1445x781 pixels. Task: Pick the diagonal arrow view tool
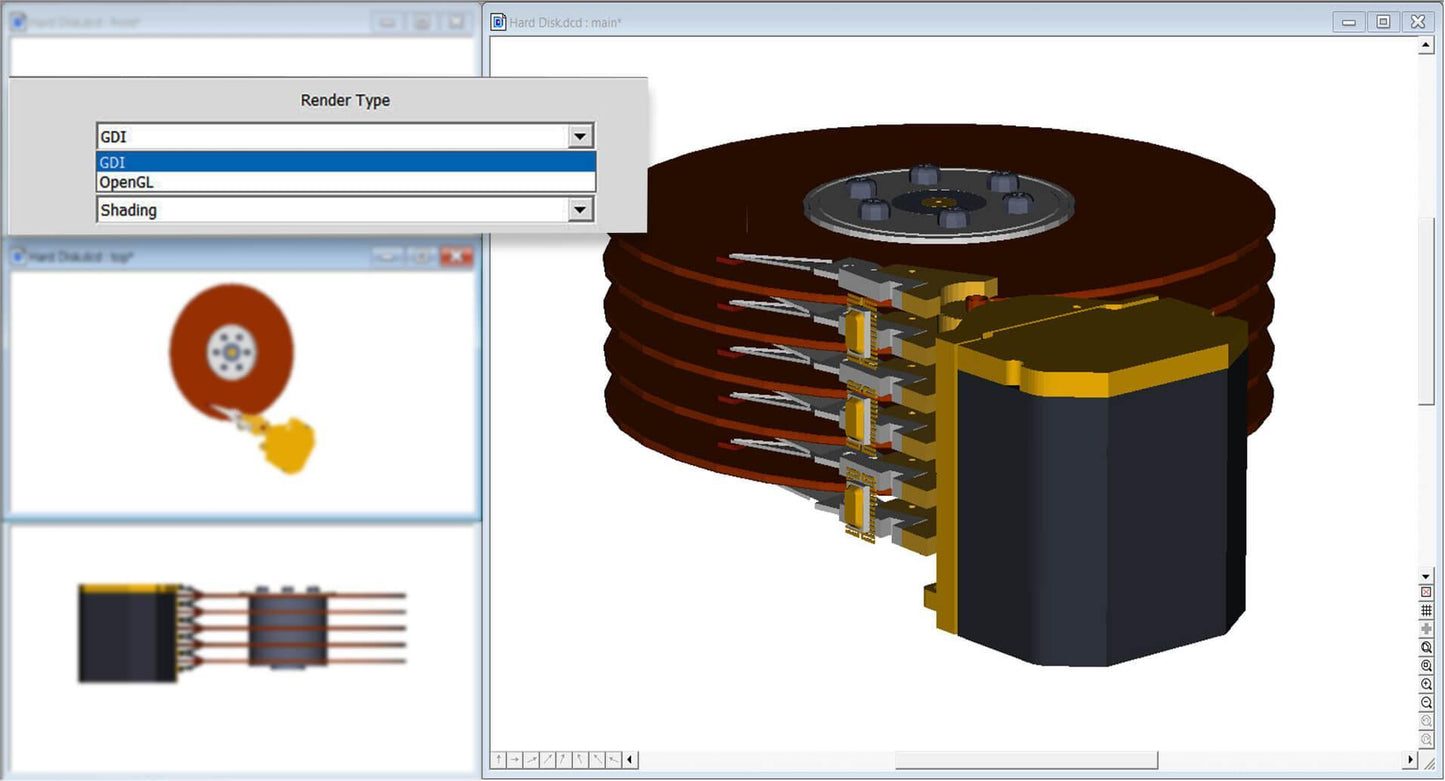tap(530, 759)
